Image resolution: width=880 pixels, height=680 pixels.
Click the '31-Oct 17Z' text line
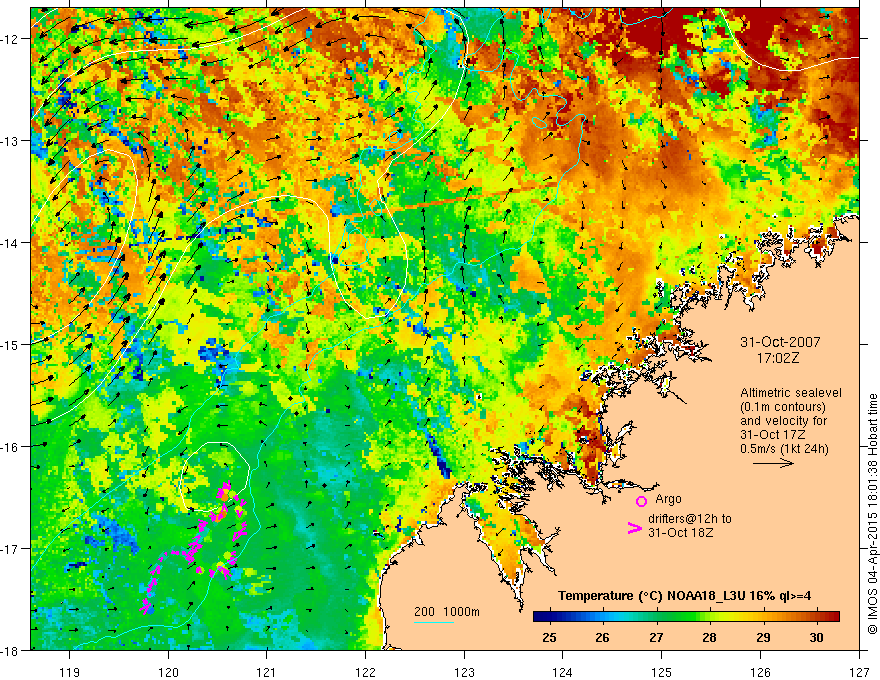[x=773, y=435]
